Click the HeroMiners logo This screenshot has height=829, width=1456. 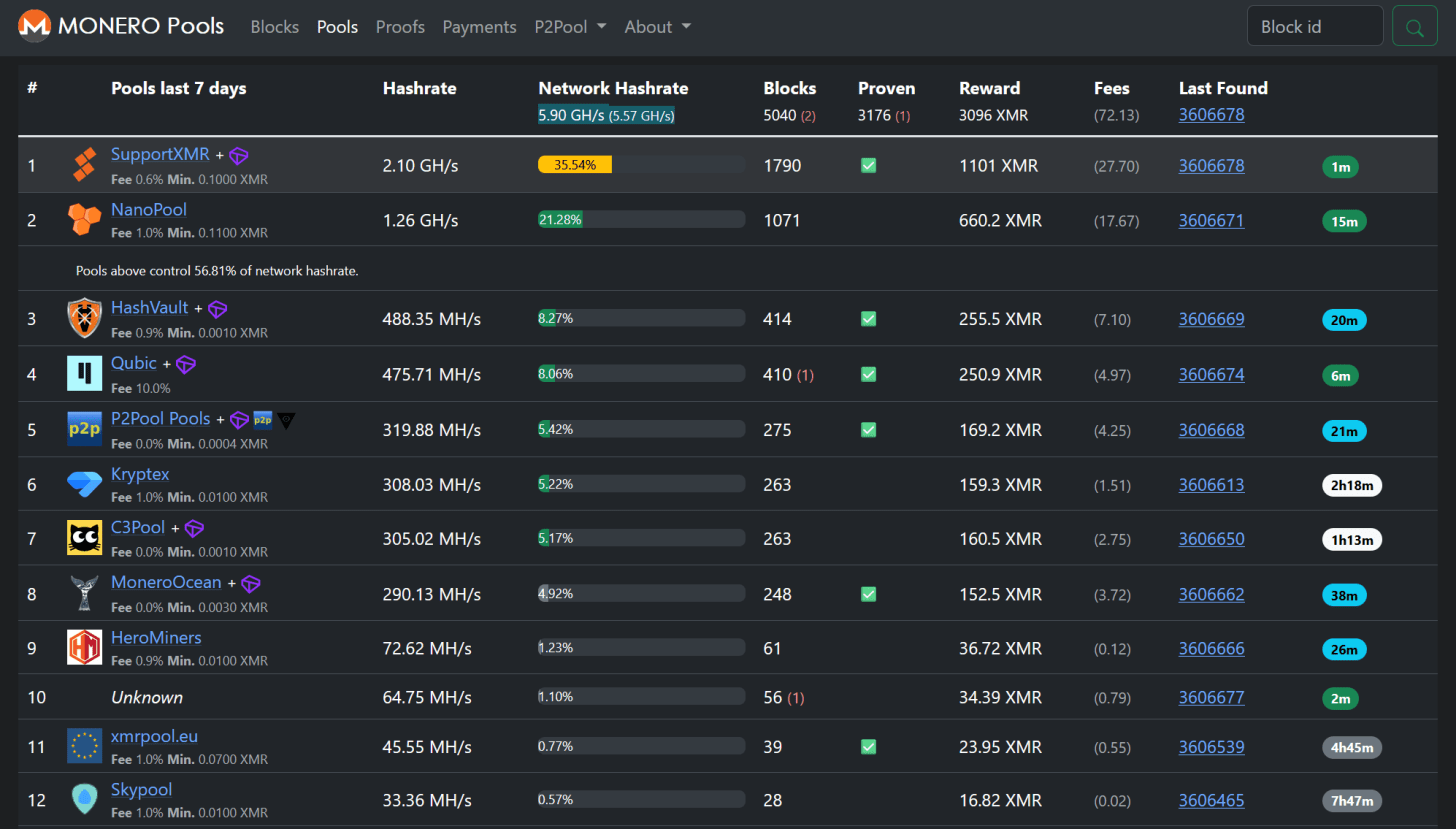(84, 647)
